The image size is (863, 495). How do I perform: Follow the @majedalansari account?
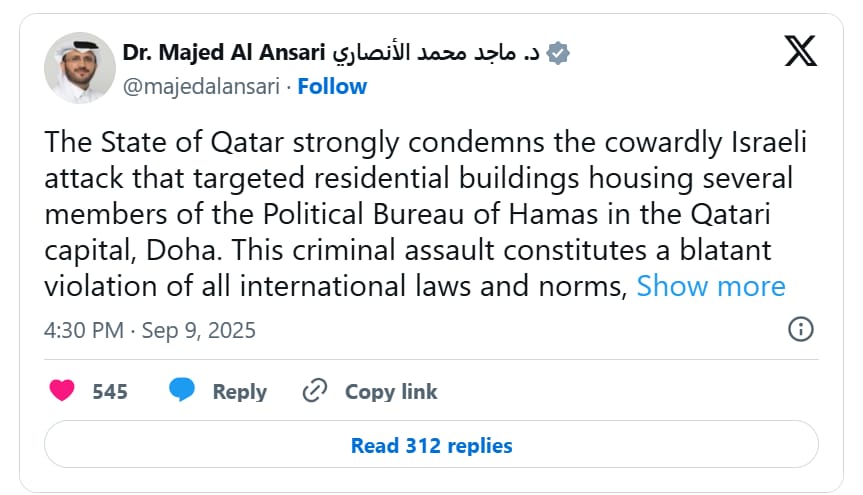point(332,86)
